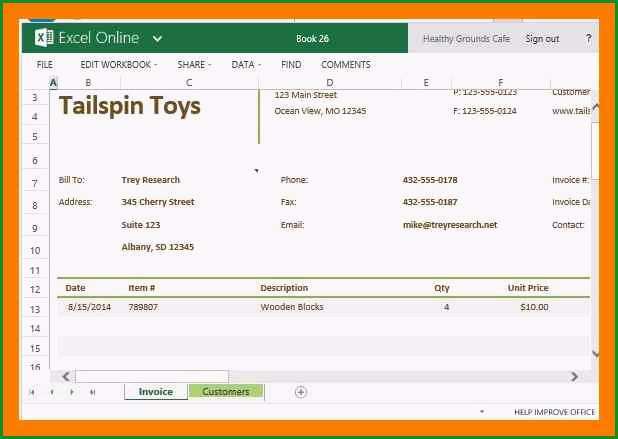Click the Healthy Grounds Cafe account name
The height and width of the screenshot is (439, 618).
(466, 39)
